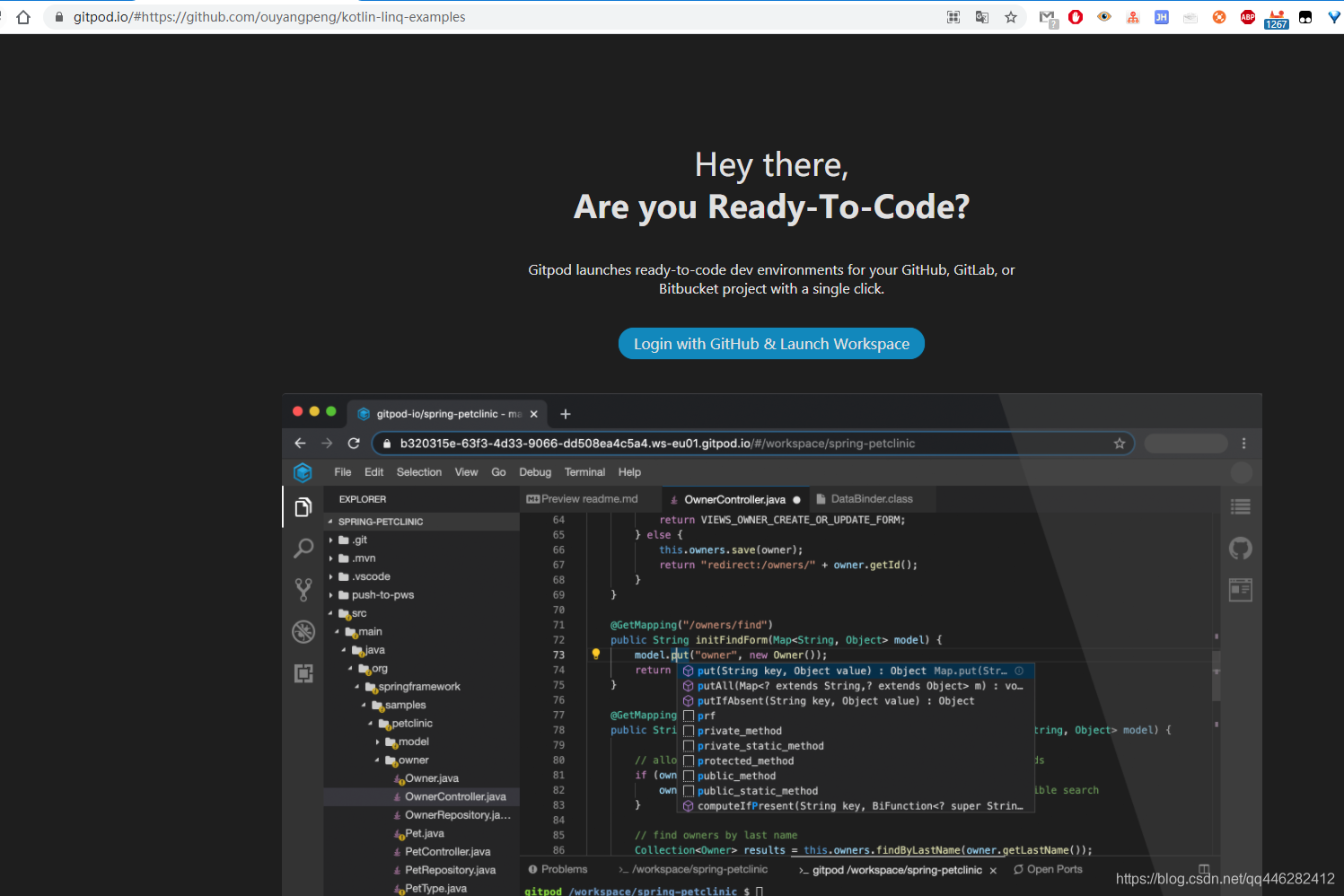The height and width of the screenshot is (896, 1344).
Task: Open the outline list icon in right sidebar
Action: [x=1241, y=507]
